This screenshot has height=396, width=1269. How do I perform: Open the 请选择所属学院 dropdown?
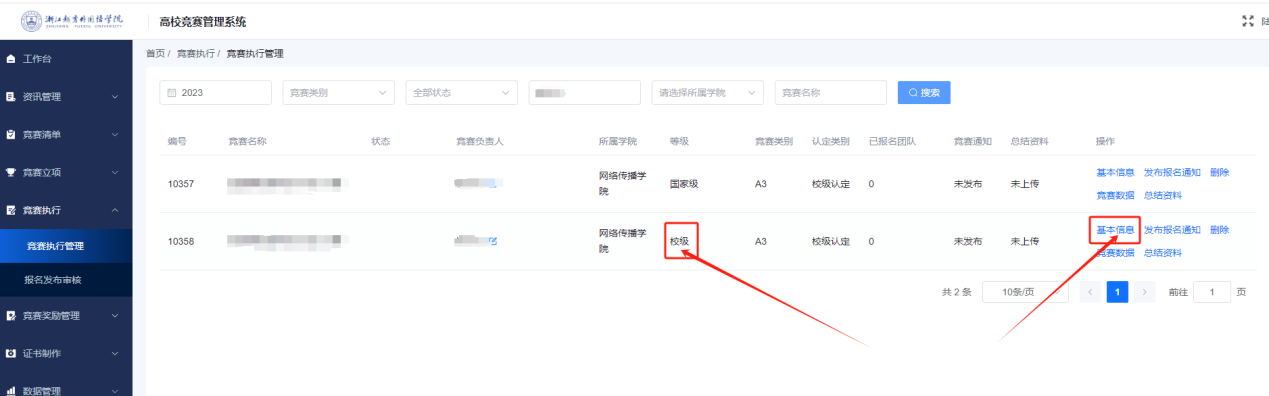pyautogui.click(x=707, y=92)
